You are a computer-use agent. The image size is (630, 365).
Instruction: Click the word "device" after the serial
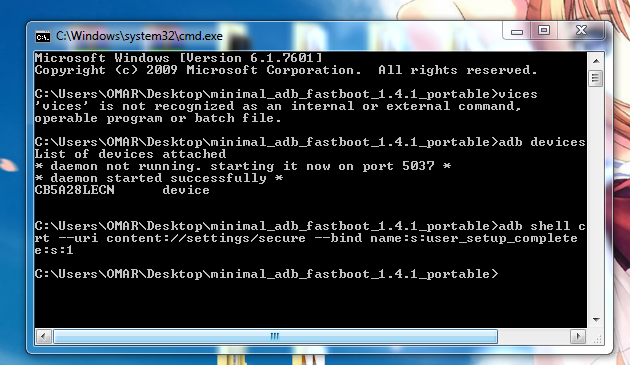tap(186, 190)
